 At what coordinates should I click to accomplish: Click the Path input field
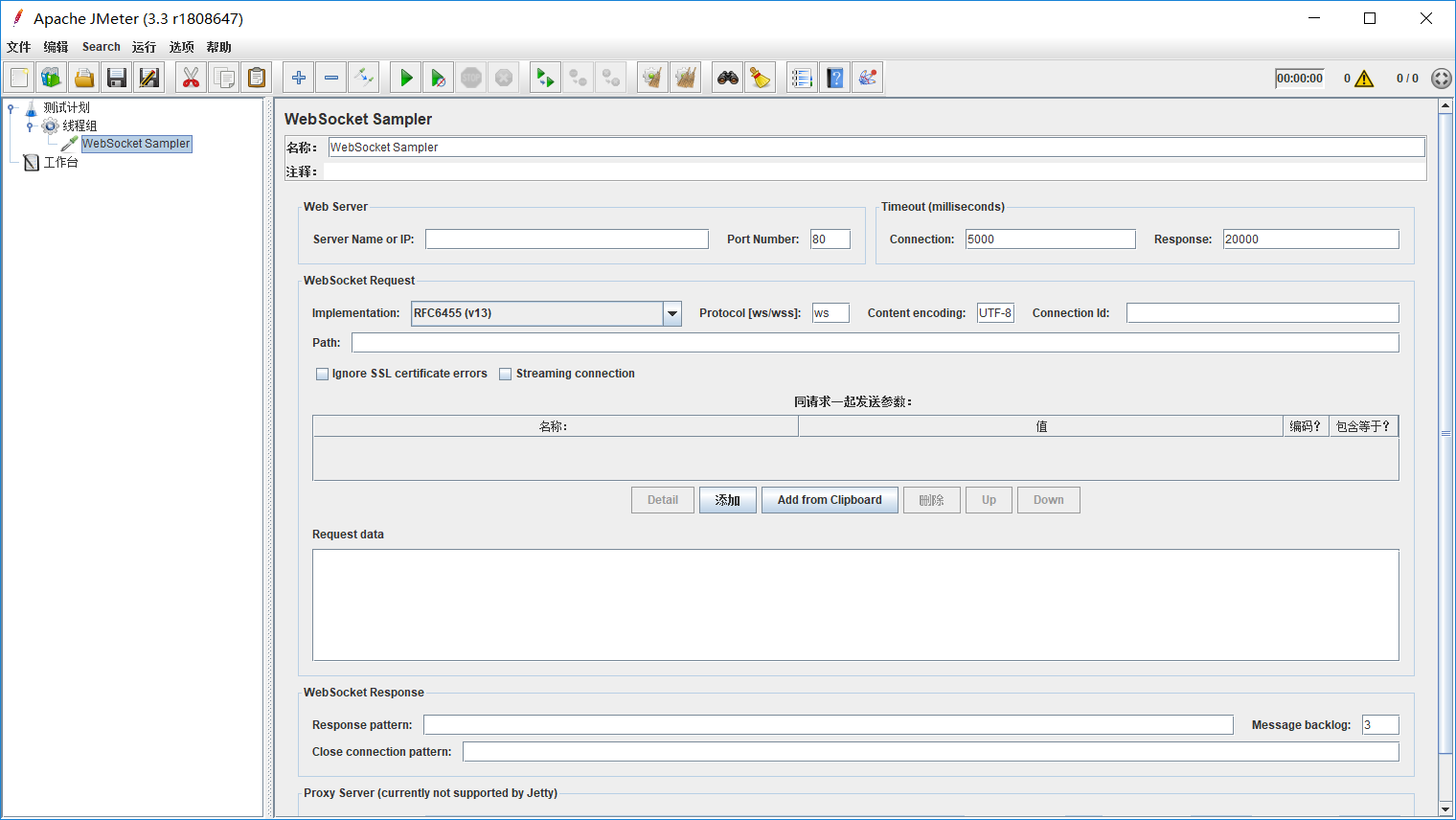pos(876,343)
